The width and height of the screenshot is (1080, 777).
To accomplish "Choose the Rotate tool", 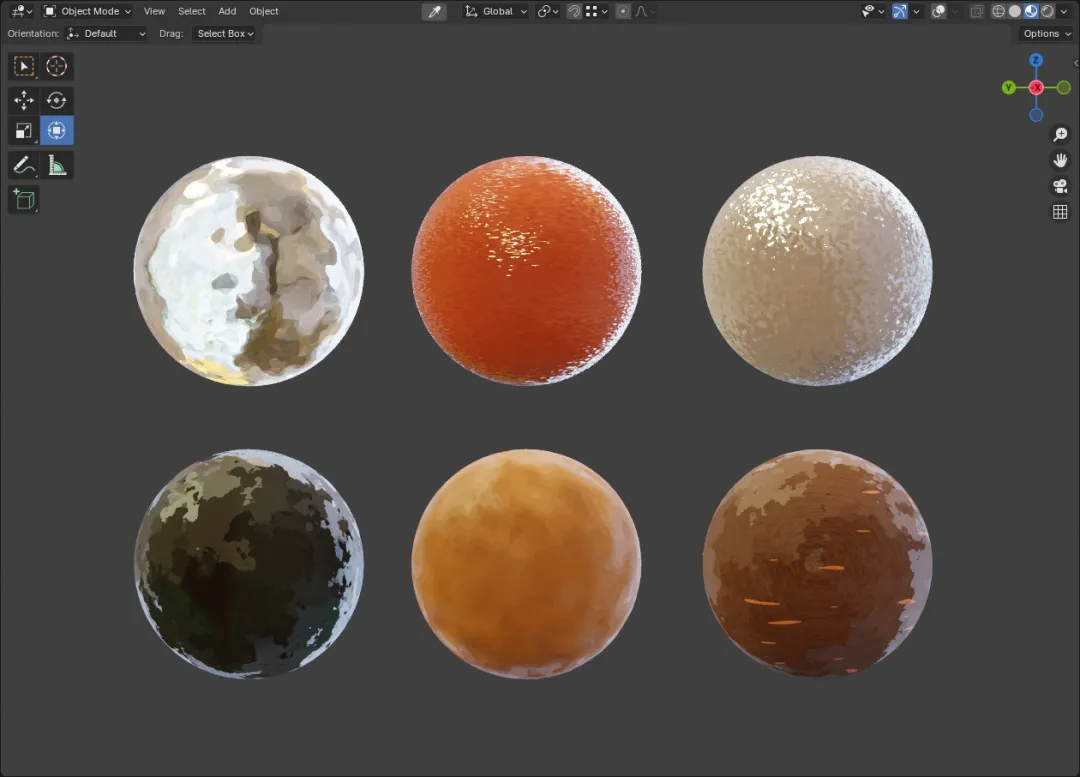I will pyautogui.click(x=56, y=101).
